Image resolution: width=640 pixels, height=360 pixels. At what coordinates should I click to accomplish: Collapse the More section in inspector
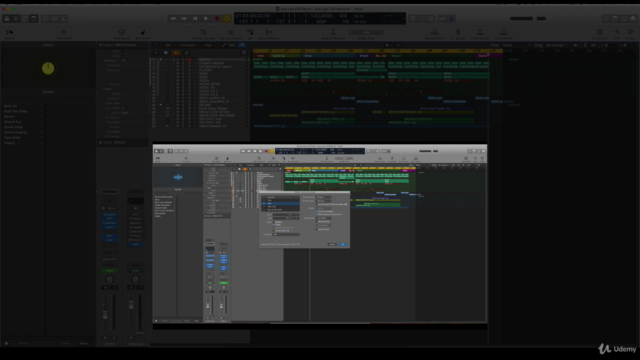(102, 89)
